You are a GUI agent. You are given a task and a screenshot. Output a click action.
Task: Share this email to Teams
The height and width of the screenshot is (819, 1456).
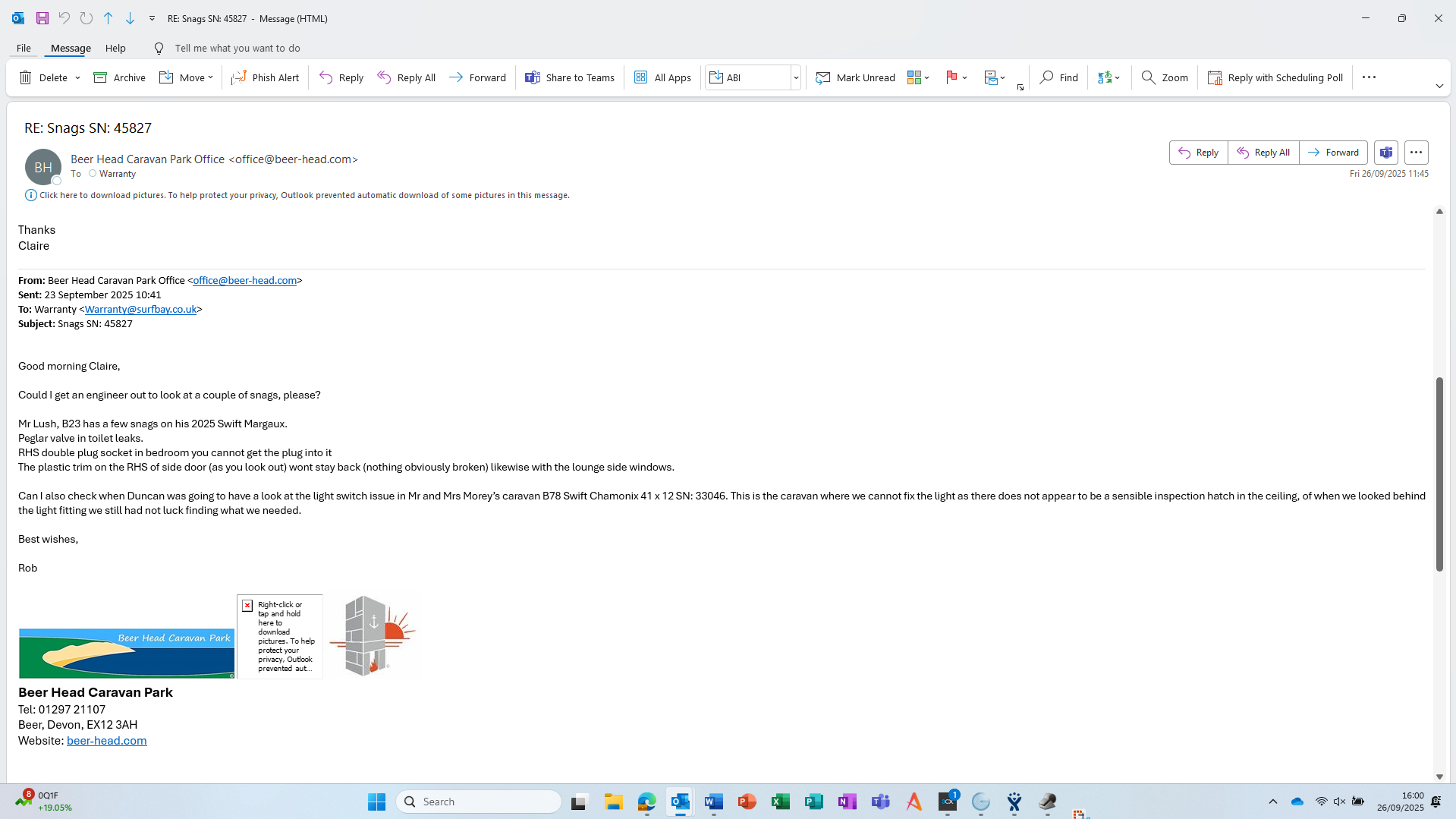point(570,77)
